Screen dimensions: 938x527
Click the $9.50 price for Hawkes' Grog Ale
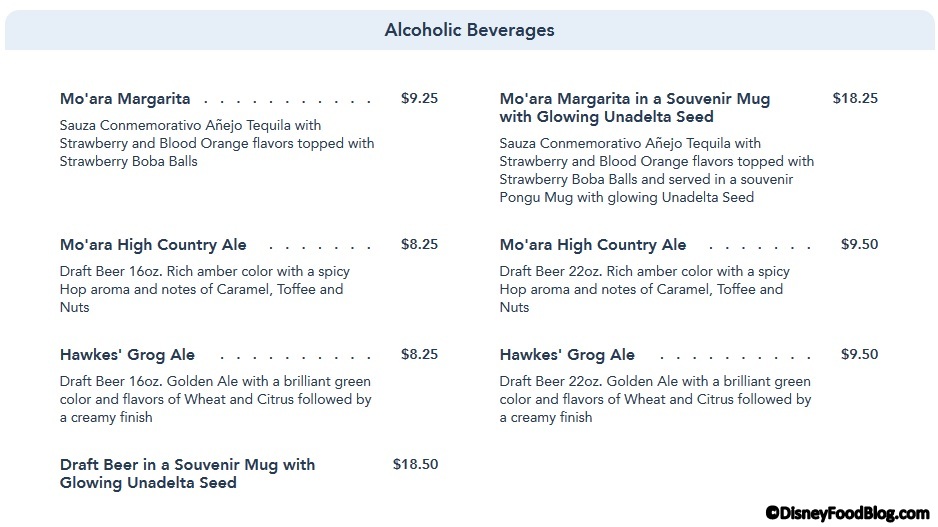pos(859,354)
